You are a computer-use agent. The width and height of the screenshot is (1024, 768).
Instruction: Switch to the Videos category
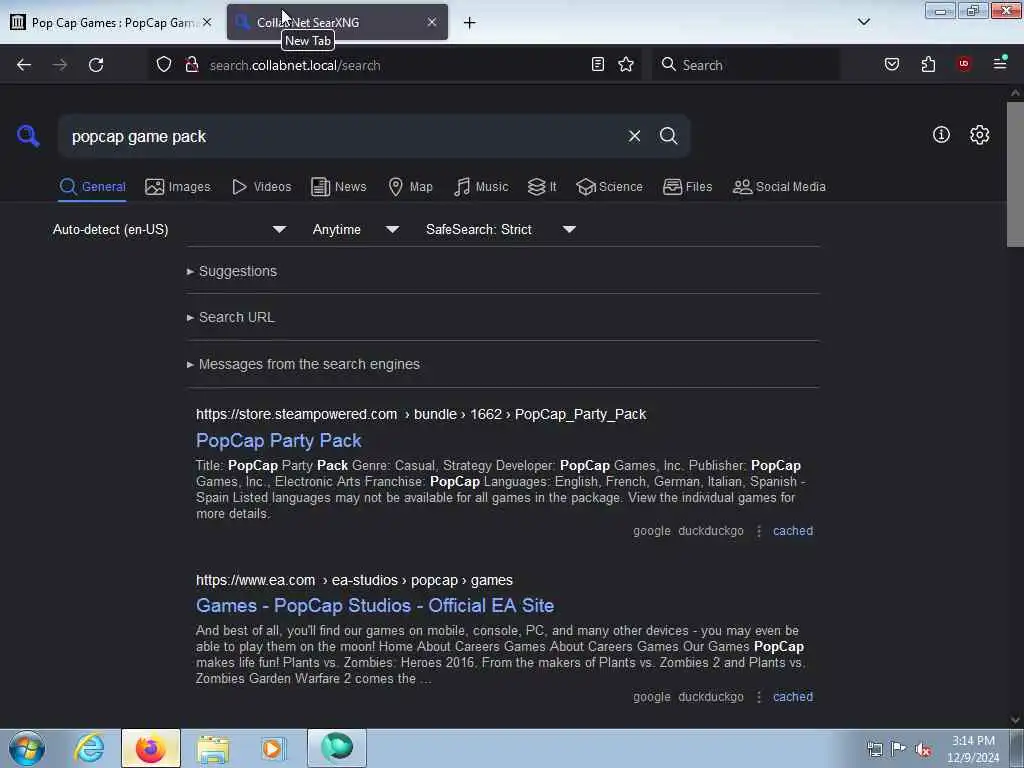261,187
